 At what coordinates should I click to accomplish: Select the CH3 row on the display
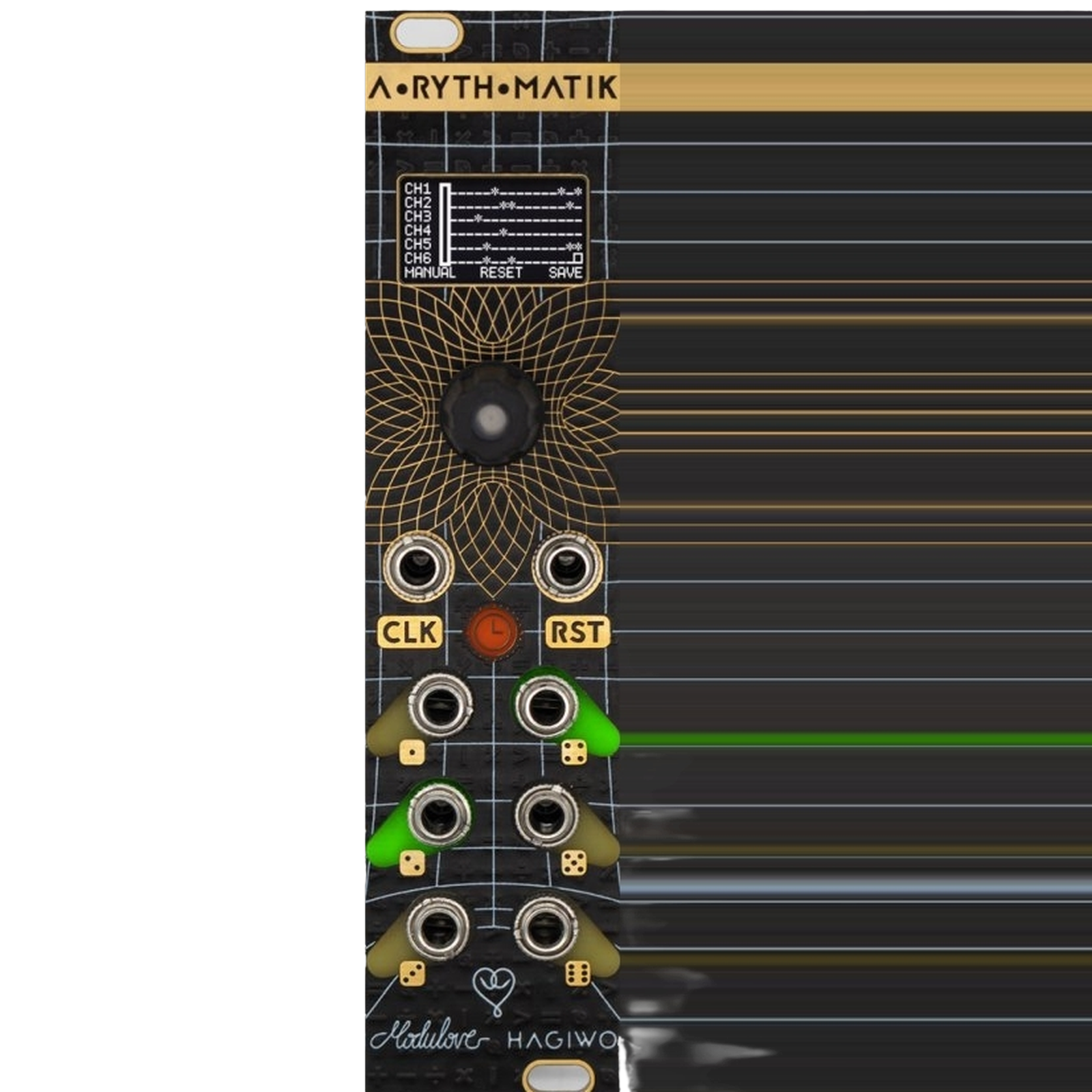click(x=493, y=217)
